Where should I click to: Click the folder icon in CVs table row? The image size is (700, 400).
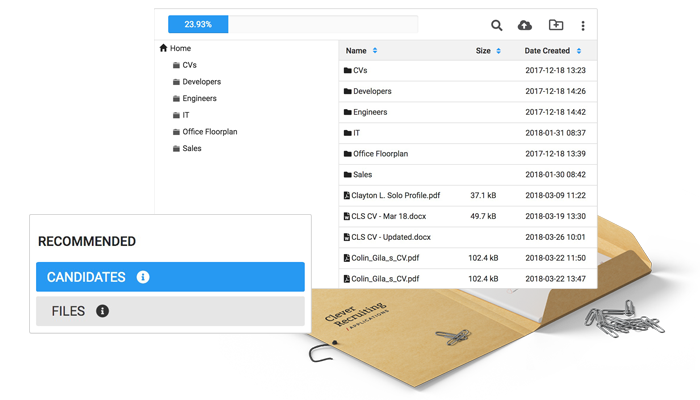pyautogui.click(x=348, y=71)
